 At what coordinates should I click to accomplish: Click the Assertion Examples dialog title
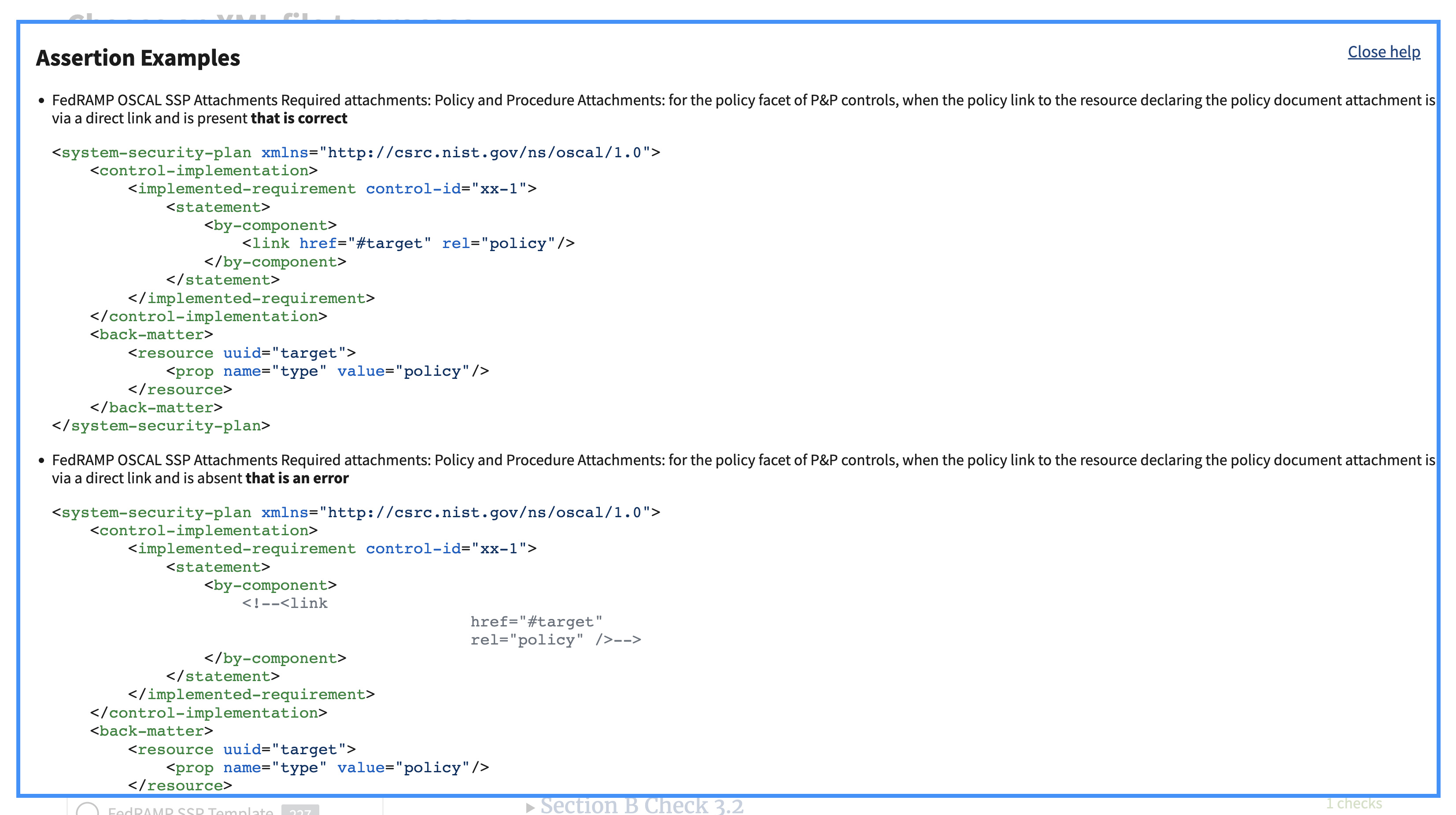point(137,57)
